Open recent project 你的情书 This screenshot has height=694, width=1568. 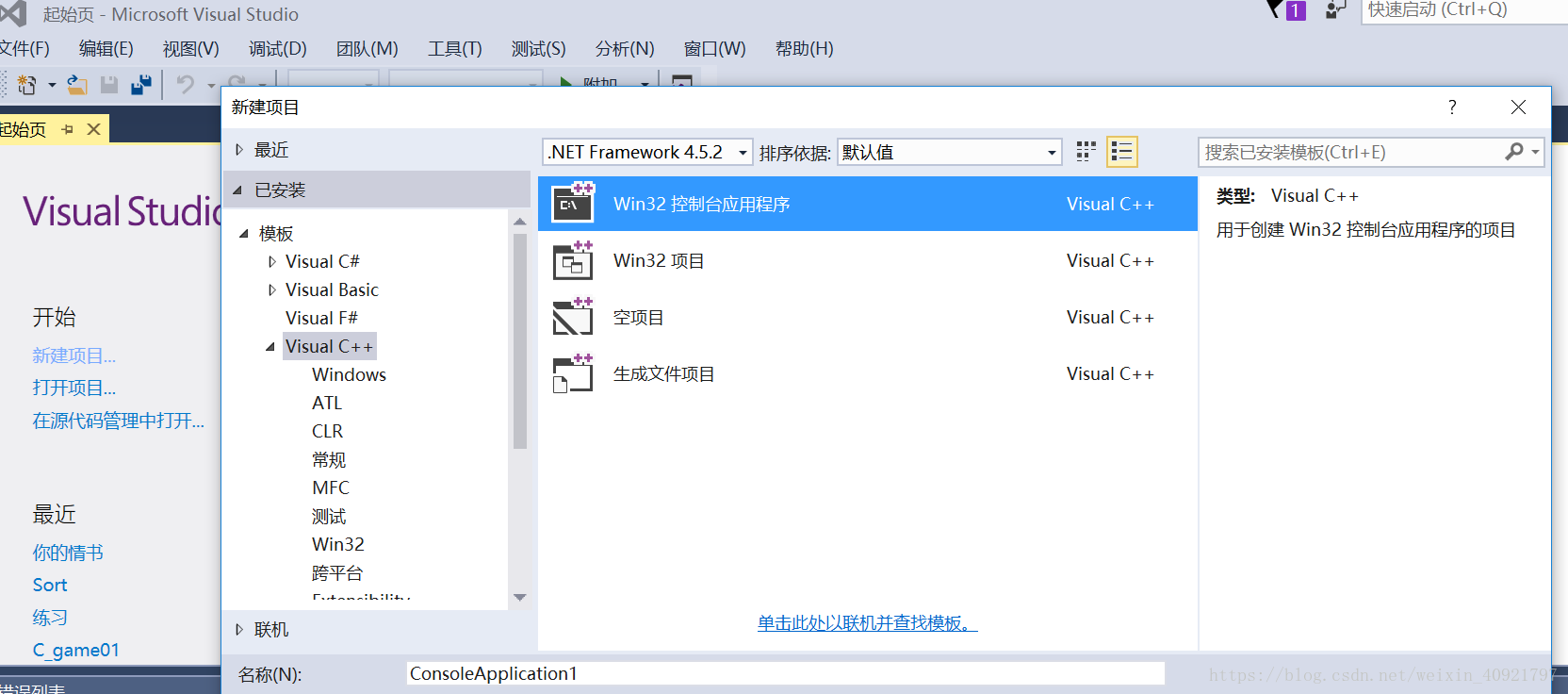point(68,553)
